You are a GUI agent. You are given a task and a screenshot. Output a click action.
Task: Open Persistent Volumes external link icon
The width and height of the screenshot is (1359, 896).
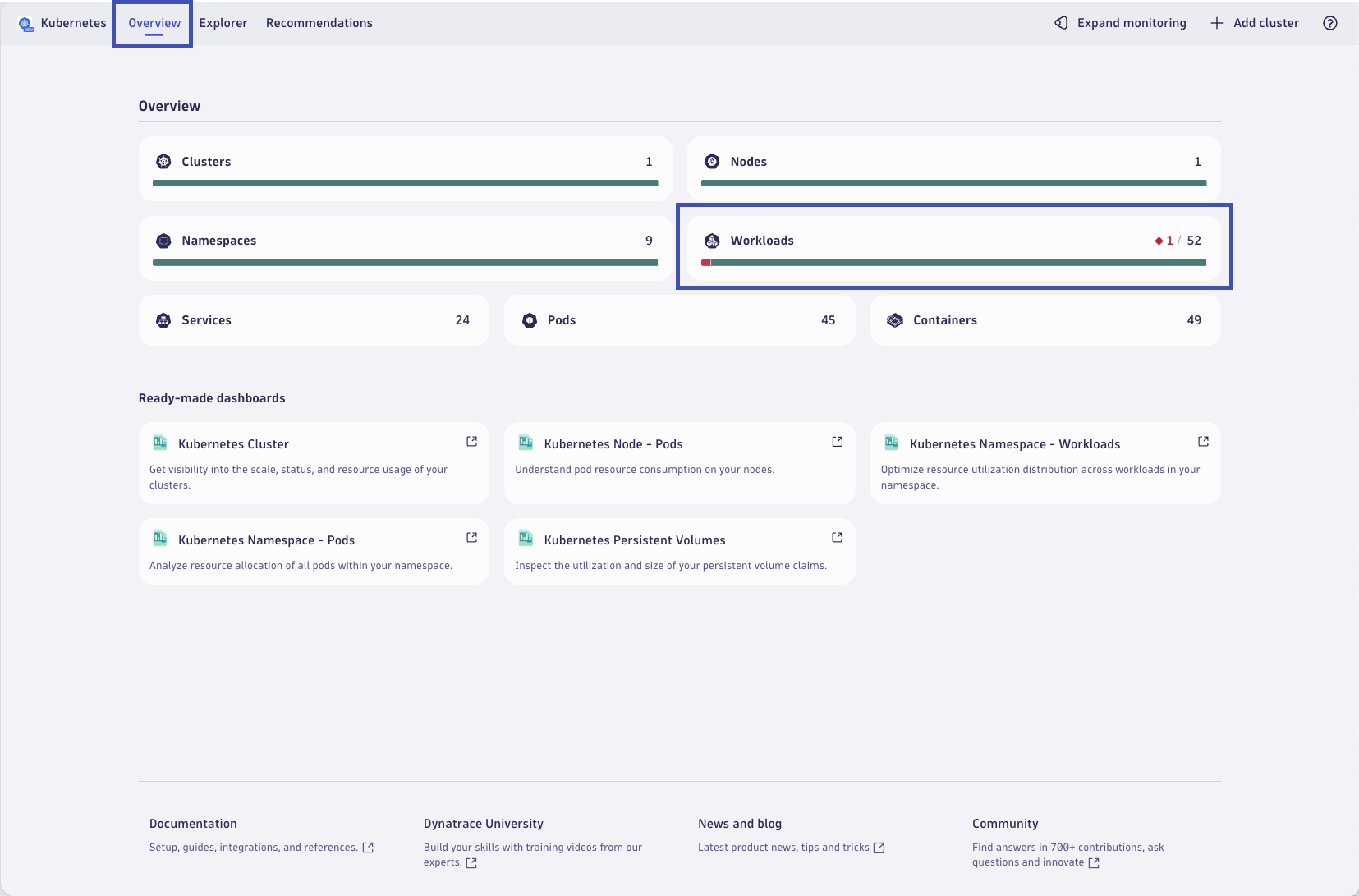coord(837,538)
